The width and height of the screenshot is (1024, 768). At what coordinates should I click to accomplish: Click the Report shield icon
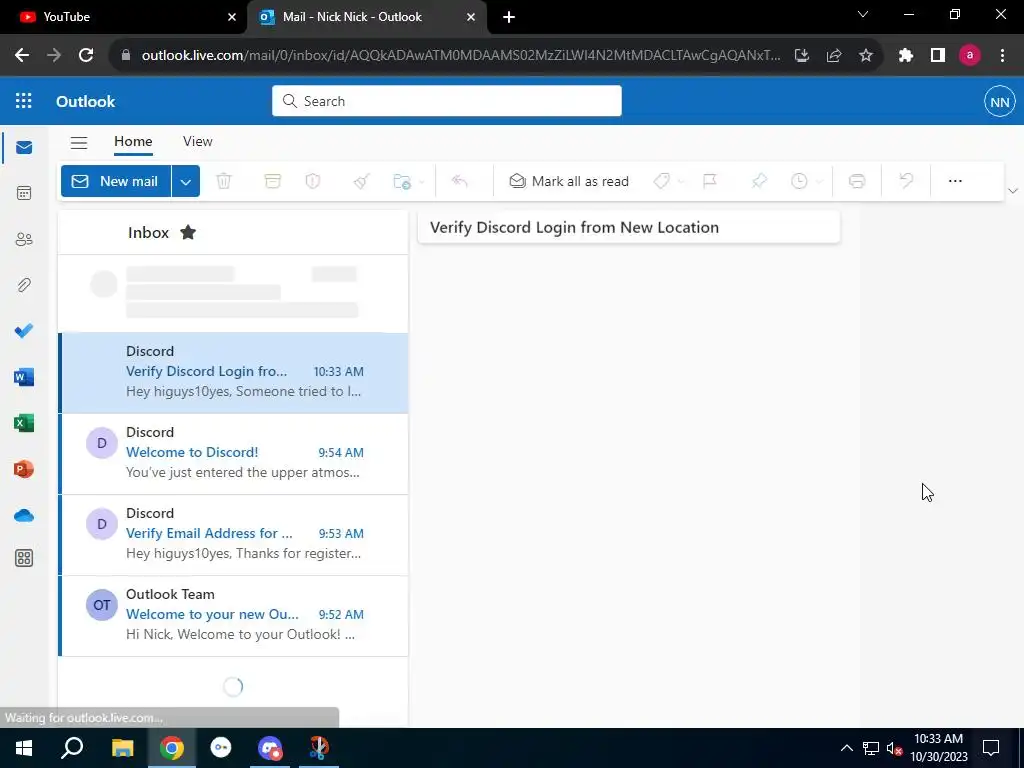313,181
